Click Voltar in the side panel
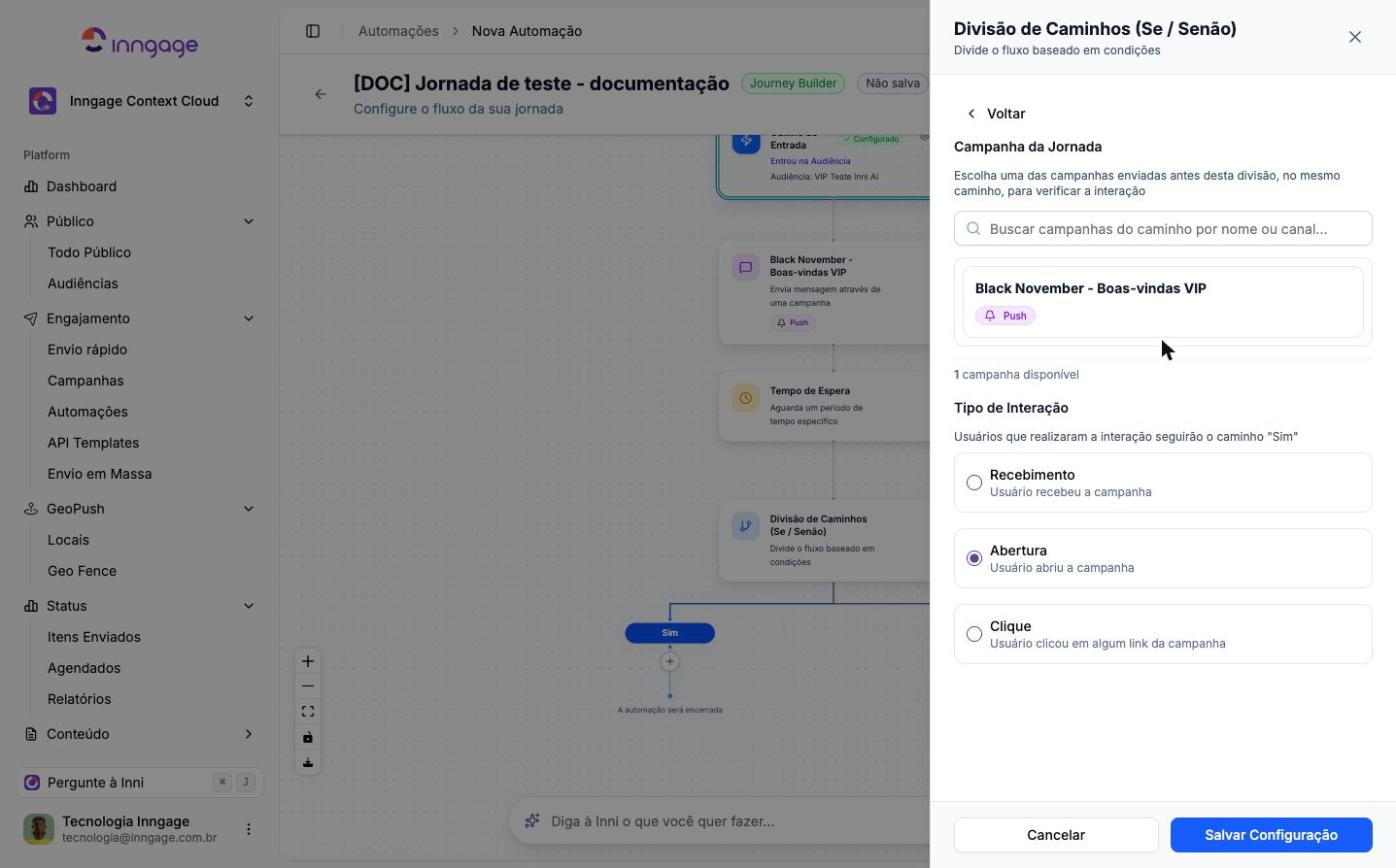 pyautogui.click(x=996, y=113)
